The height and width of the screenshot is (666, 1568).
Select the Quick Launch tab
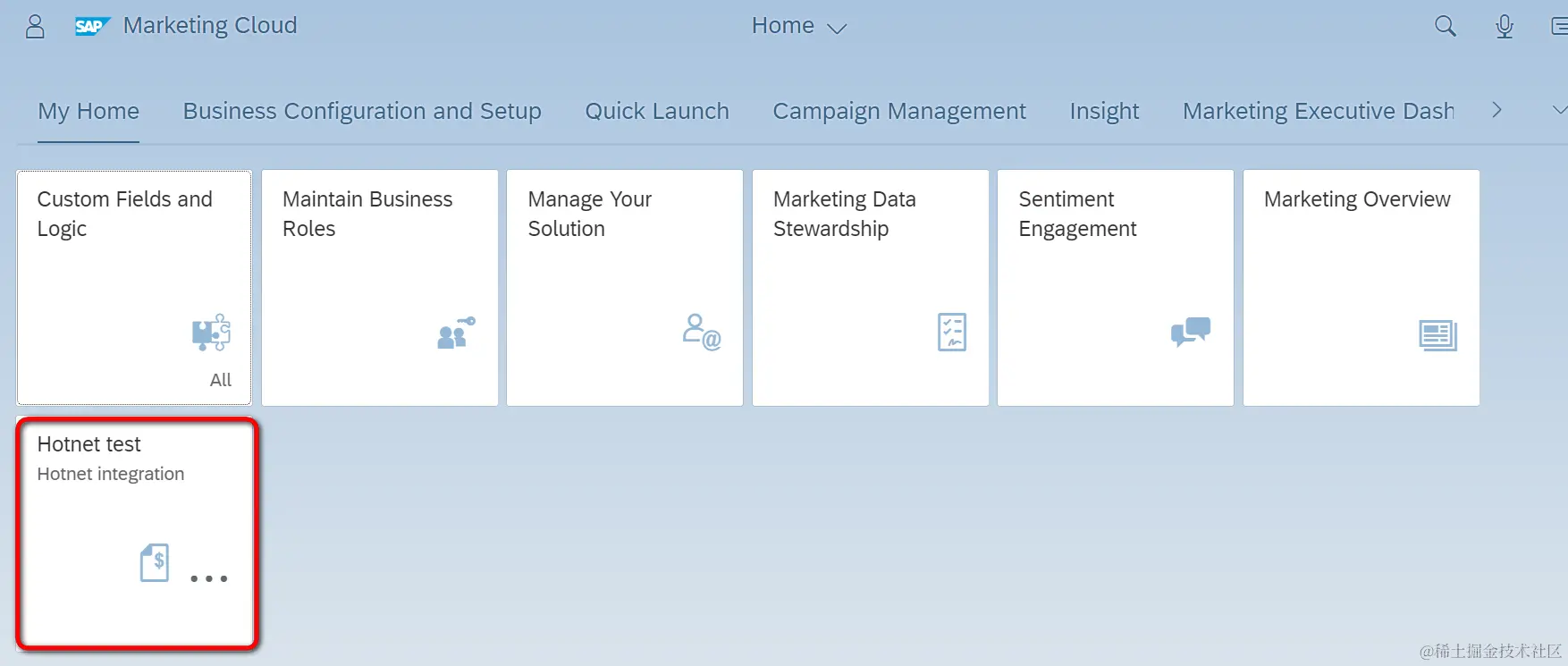click(x=657, y=111)
